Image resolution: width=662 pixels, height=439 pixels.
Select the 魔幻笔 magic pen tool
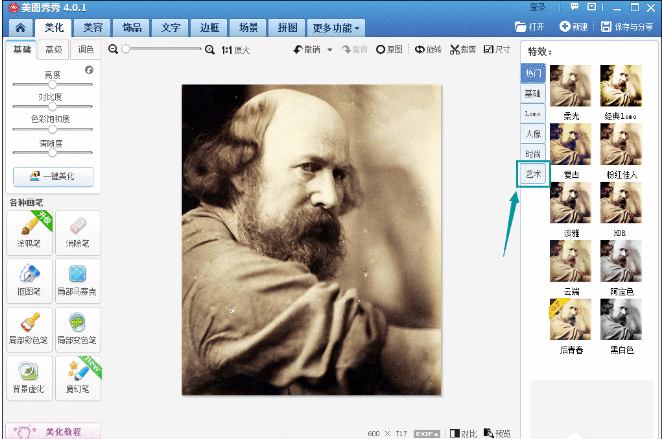[77, 375]
